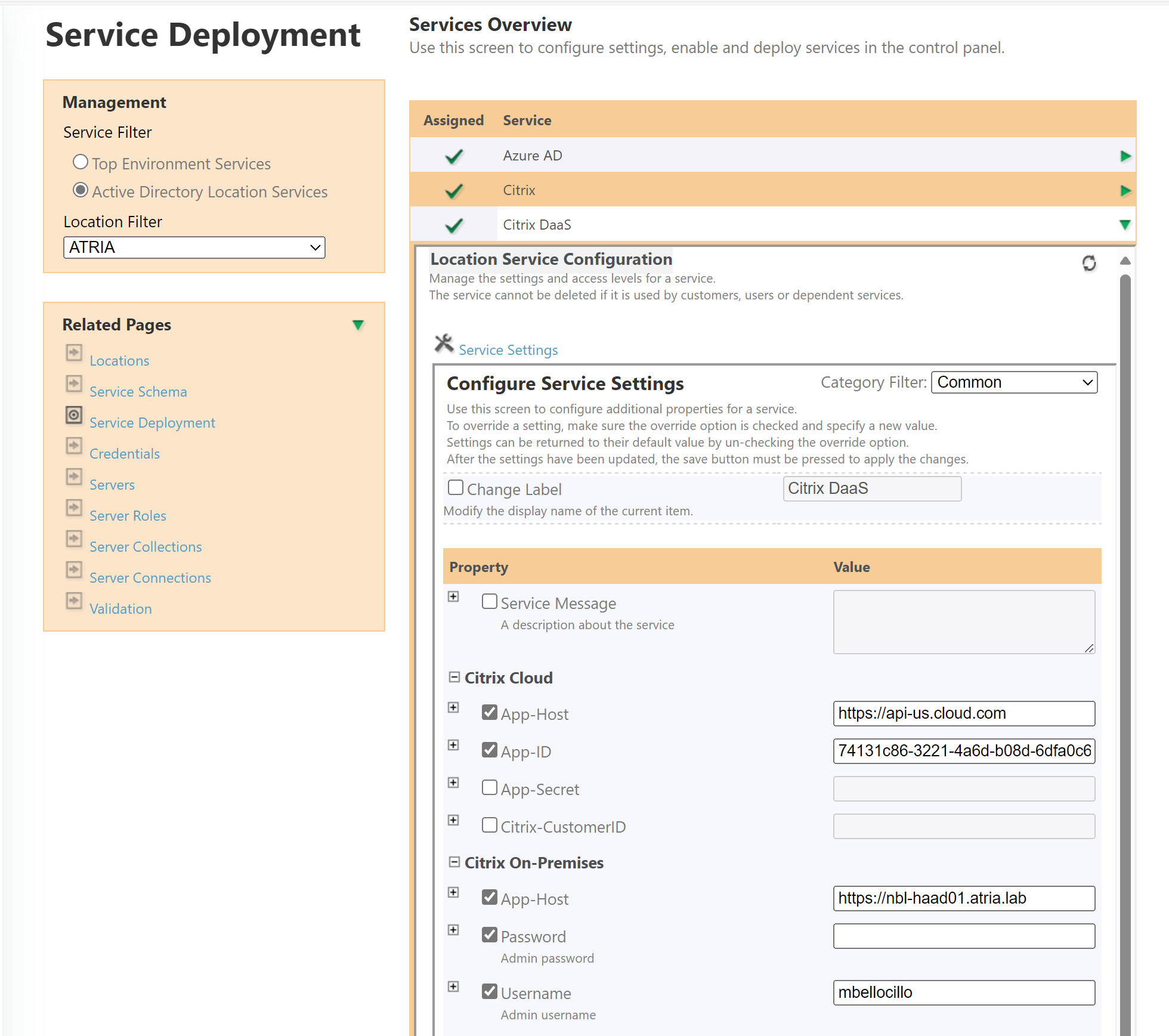Expand details for Username property

pos(454,987)
